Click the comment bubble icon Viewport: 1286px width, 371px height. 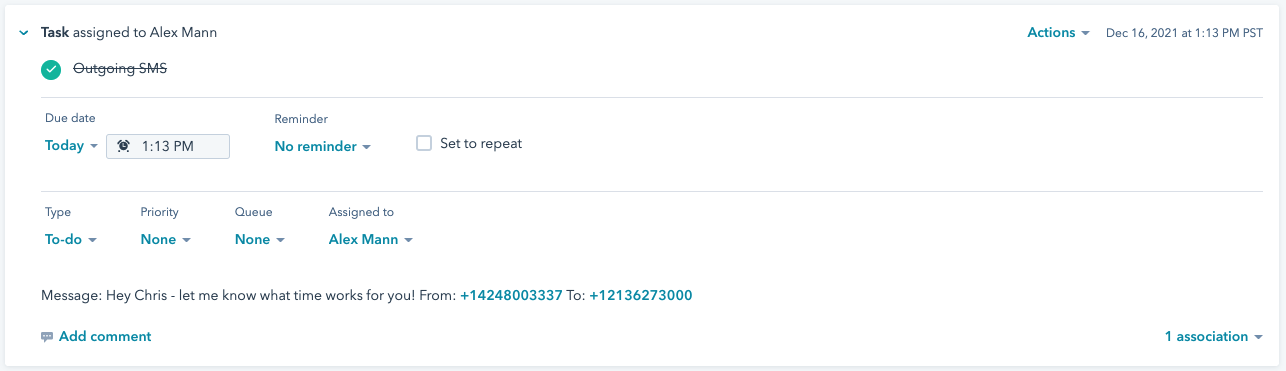coord(47,337)
